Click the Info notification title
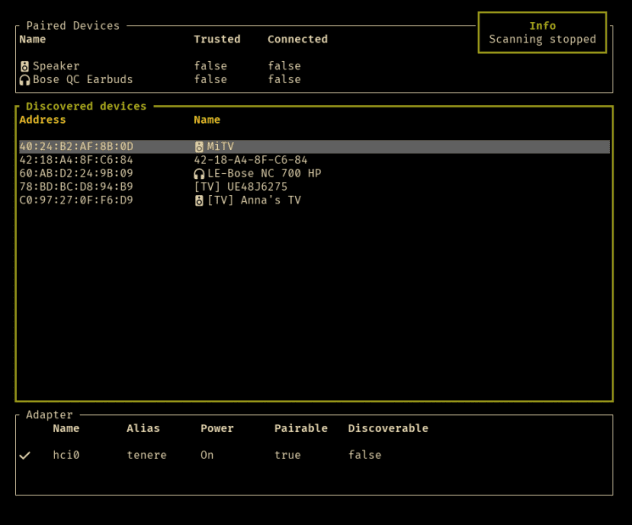632x525 pixels. pos(543,26)
